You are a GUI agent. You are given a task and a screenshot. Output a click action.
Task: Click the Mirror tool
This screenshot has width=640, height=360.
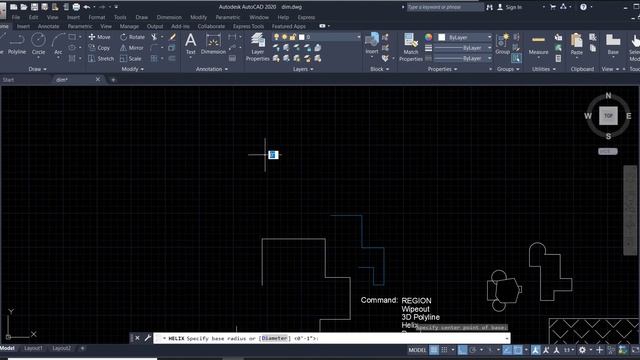(x=131, y=48)
